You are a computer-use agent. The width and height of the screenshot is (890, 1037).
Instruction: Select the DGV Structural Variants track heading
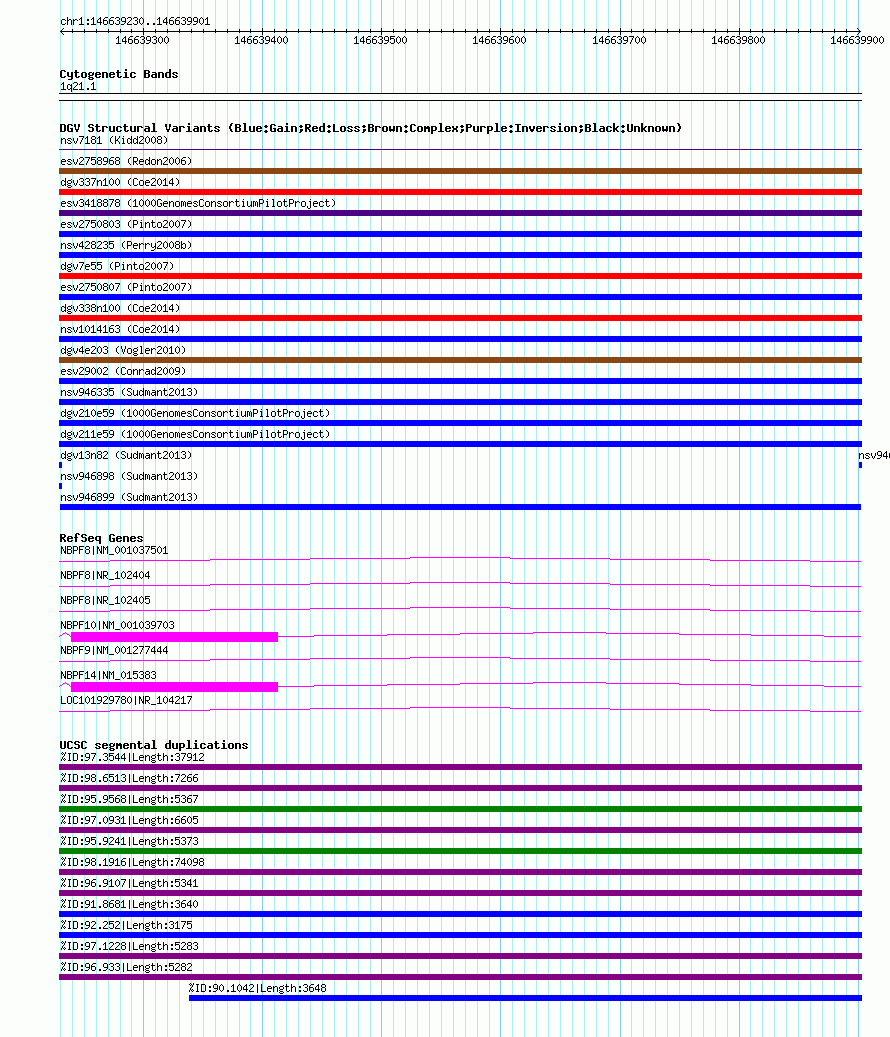coord(370,128)
